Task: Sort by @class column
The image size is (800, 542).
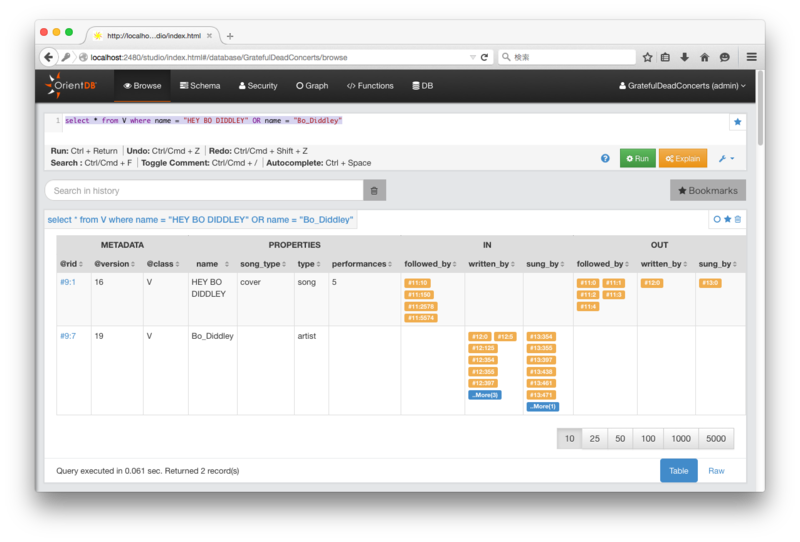Action: coord(163,264)
